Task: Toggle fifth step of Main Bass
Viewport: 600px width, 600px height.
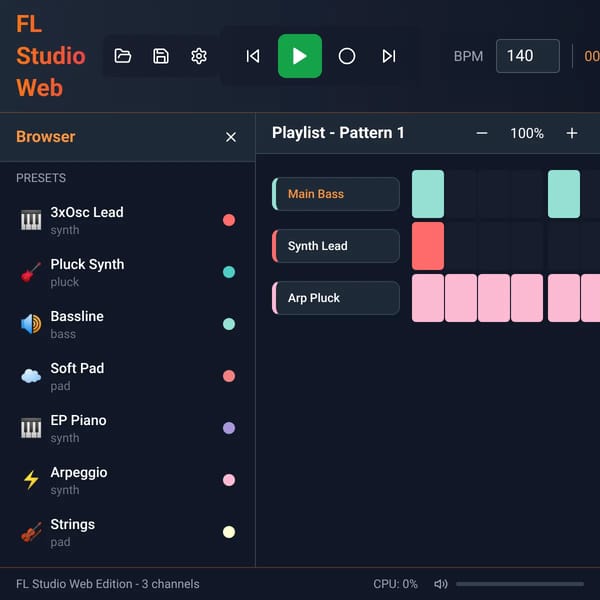Action: pyautogui.click(x=564, y=194)
